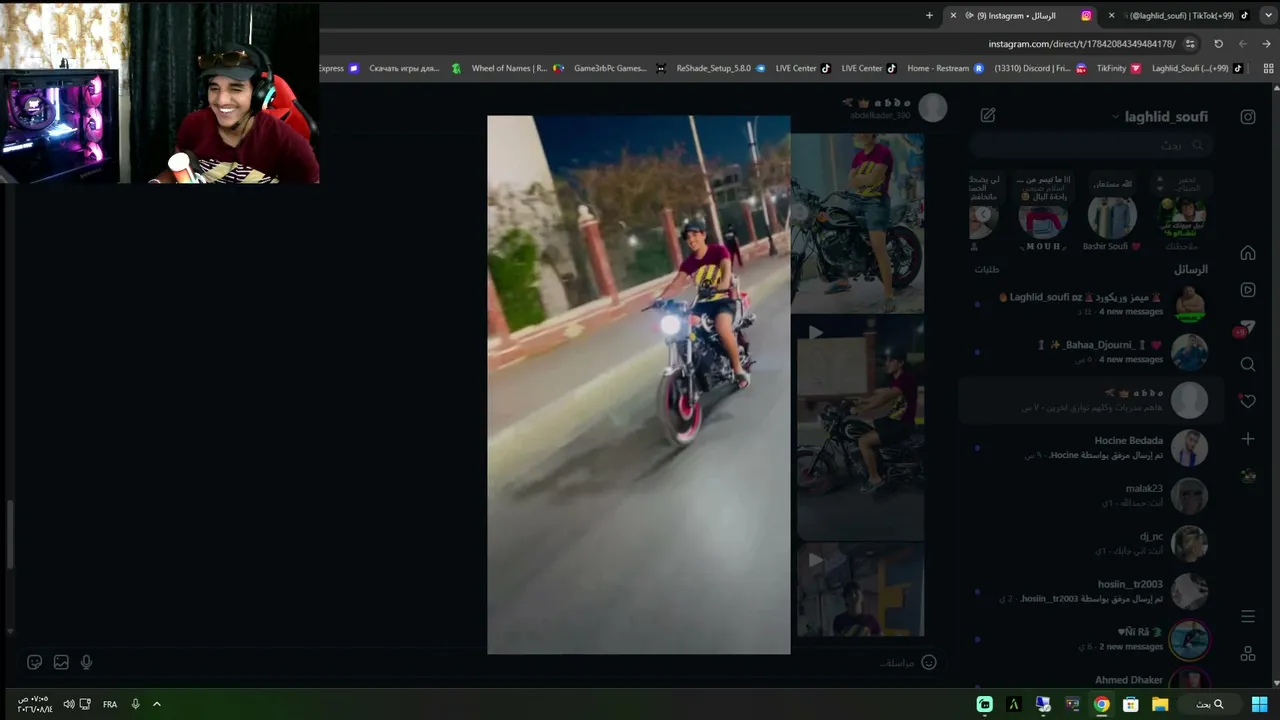Viewport: 1280px width, 720px height.
Task: Open the طلبات message requests link
Action: 987,269
